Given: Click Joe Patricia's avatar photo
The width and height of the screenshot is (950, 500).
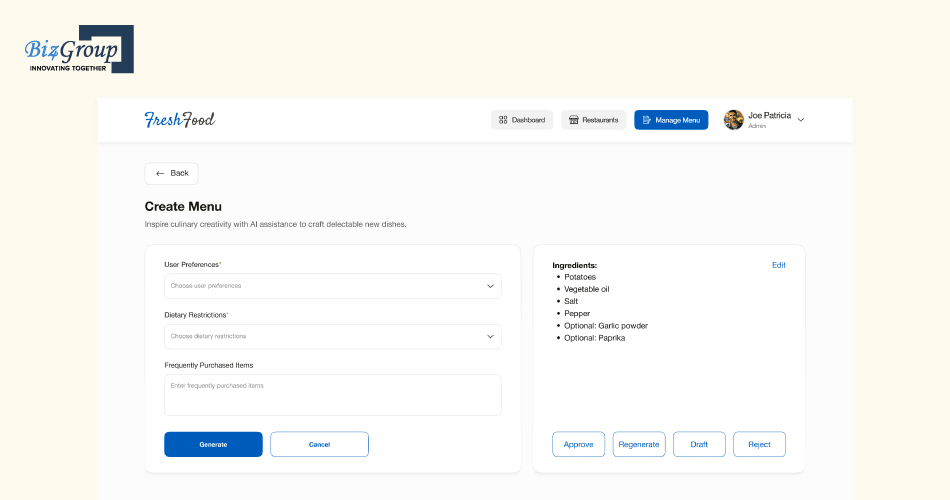Looking at the screenshot, I should pos(734,120).
